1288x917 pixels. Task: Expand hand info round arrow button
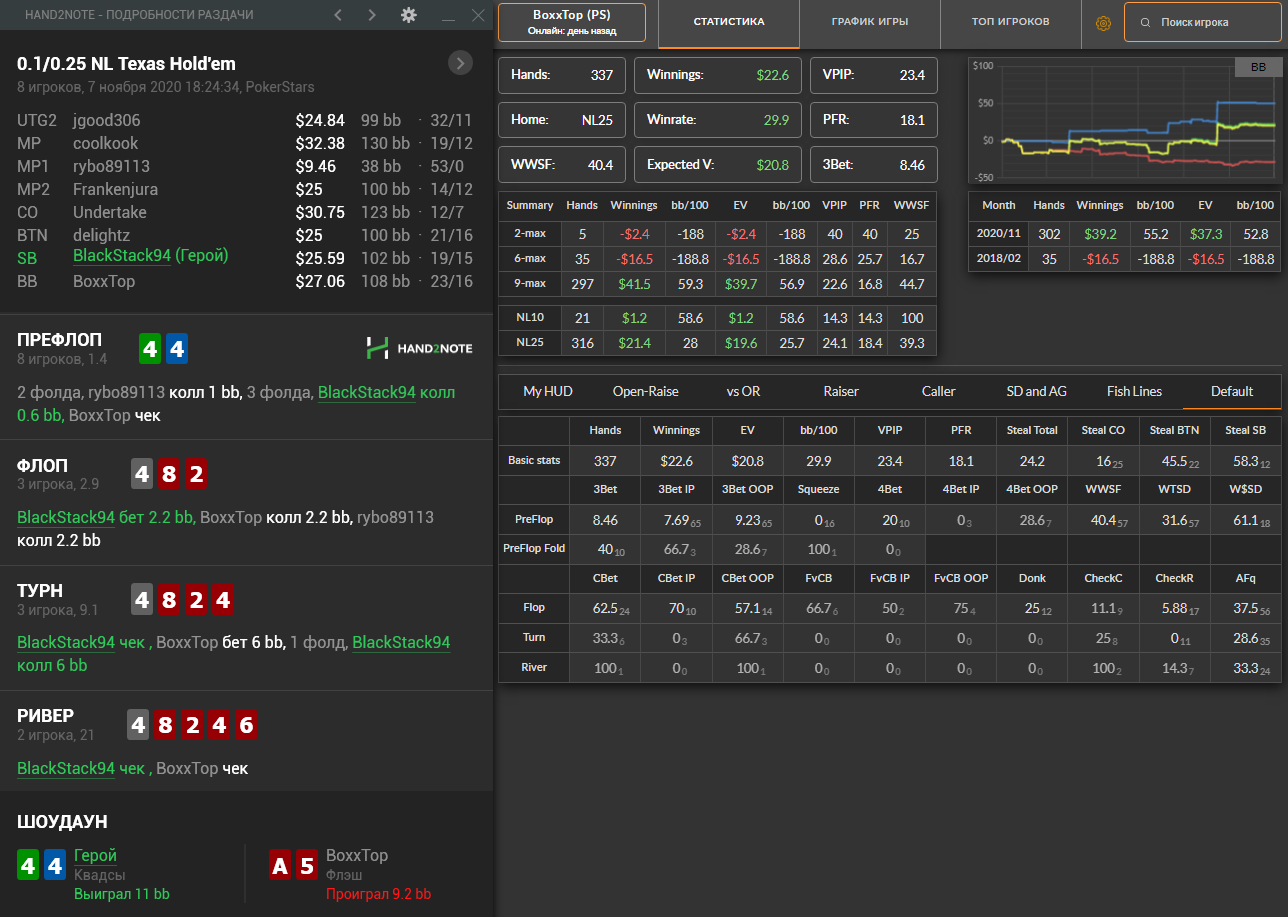pos(460,63)
